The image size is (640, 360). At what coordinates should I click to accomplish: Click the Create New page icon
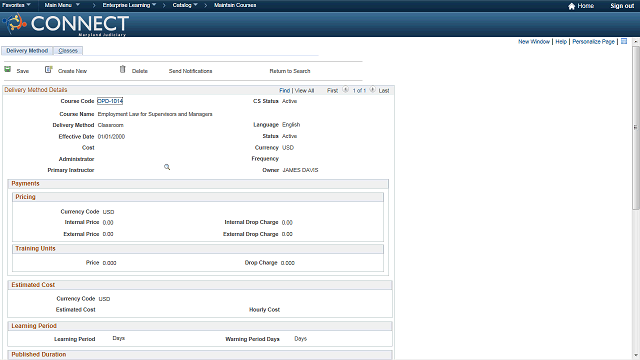pyautogui.click(x=49, y=69)
